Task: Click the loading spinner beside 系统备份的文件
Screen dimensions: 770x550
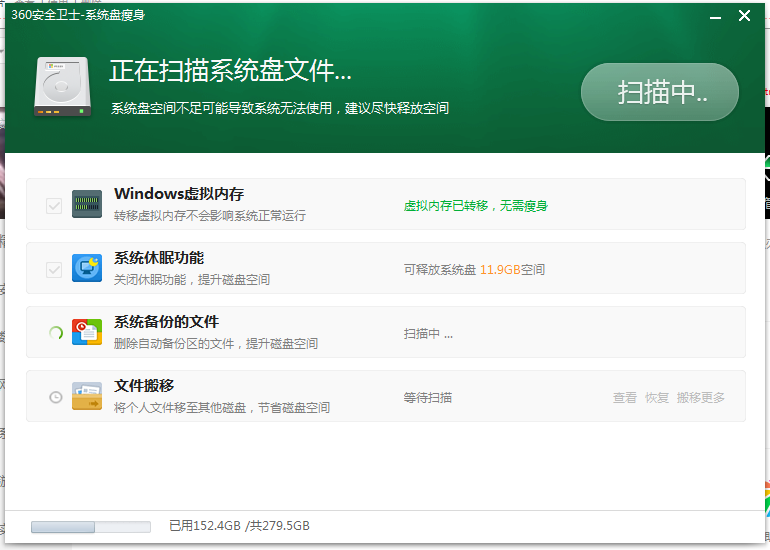Action: click(56, 333)
